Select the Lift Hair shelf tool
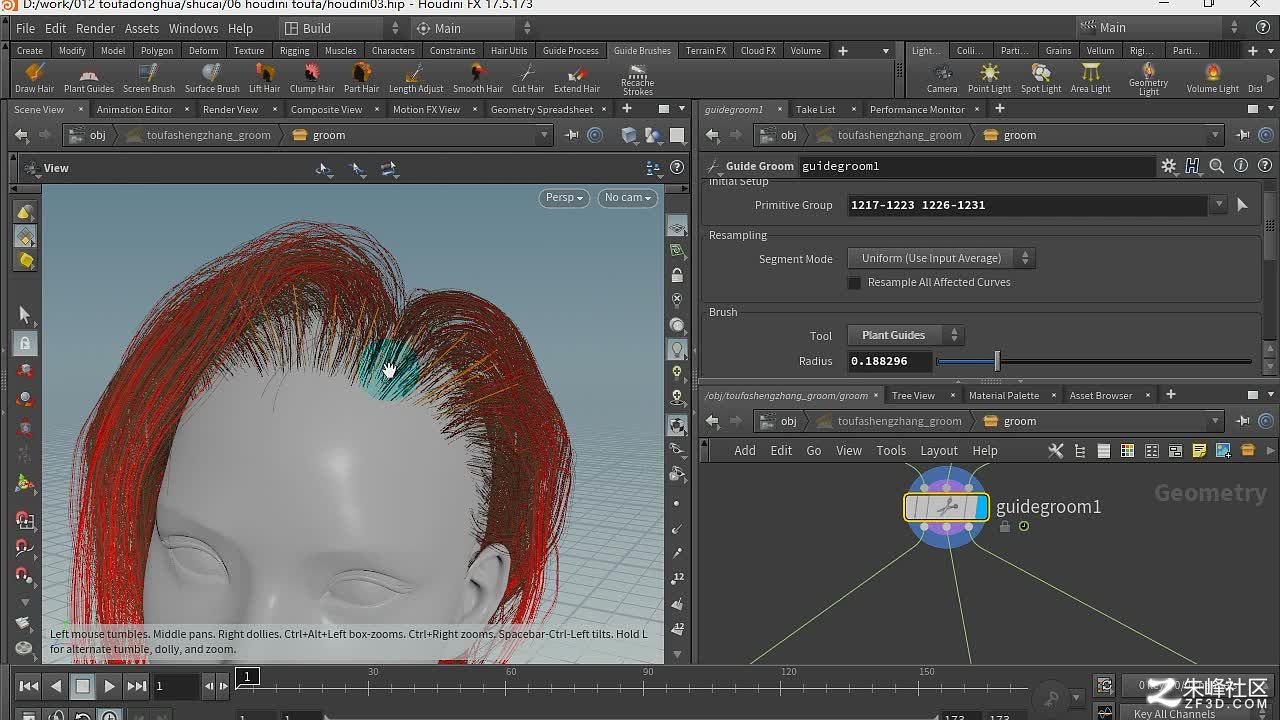Viewport: 1280px width, 720px height. click(264, 78)
